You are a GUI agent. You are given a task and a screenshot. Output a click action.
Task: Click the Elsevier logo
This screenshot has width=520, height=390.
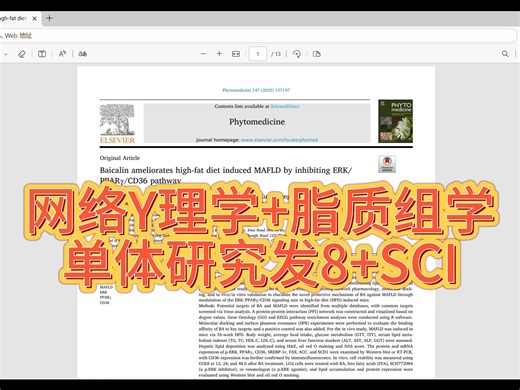coord(117,124)
